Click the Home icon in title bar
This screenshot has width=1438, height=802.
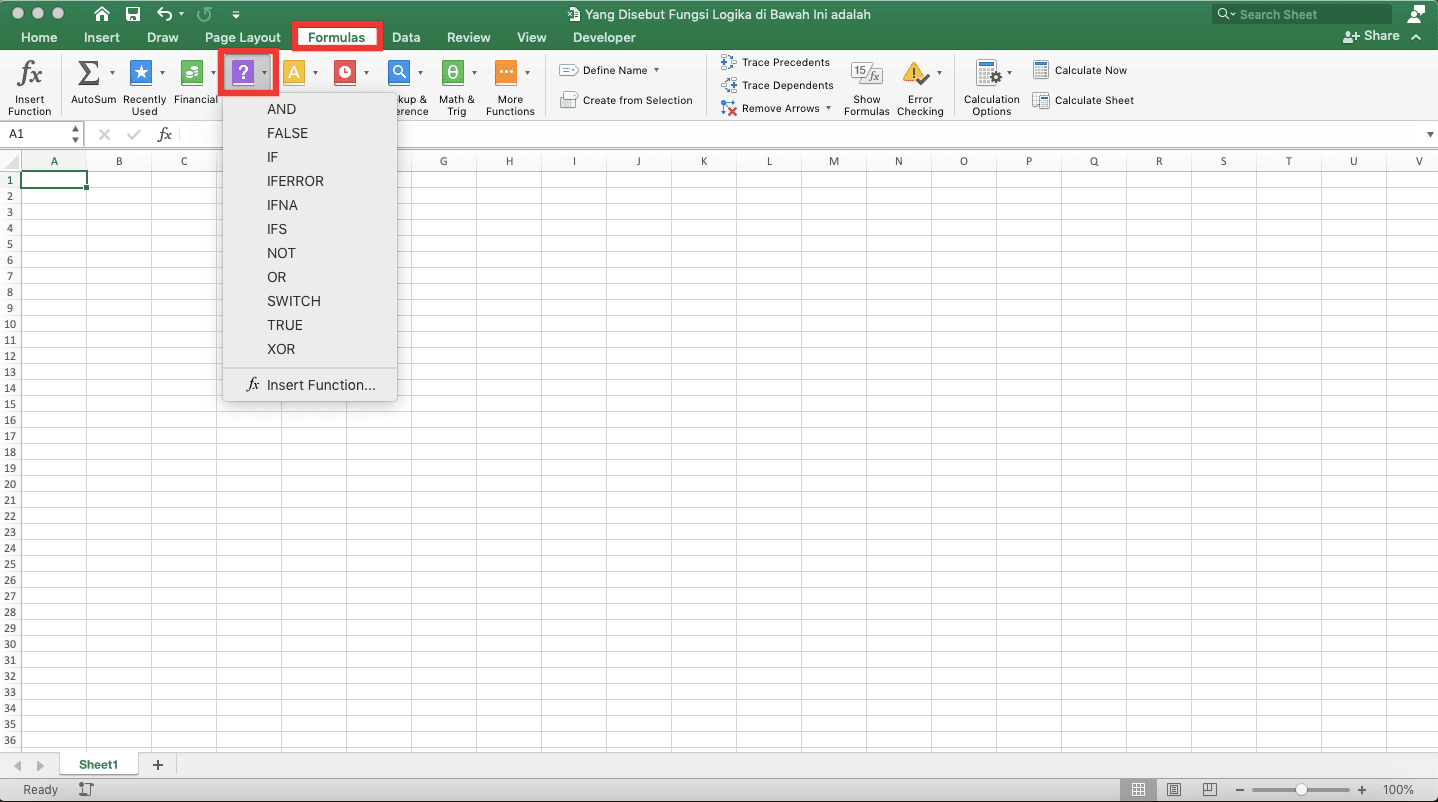102,15
